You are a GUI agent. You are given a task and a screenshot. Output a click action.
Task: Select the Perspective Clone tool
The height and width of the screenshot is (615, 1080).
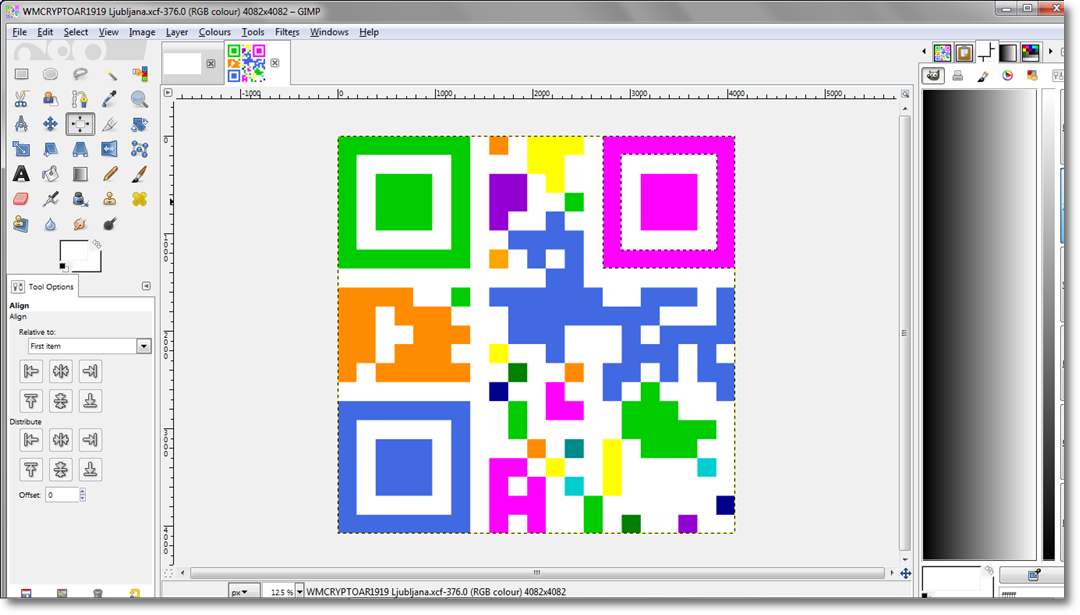click(x=21, y=224)
